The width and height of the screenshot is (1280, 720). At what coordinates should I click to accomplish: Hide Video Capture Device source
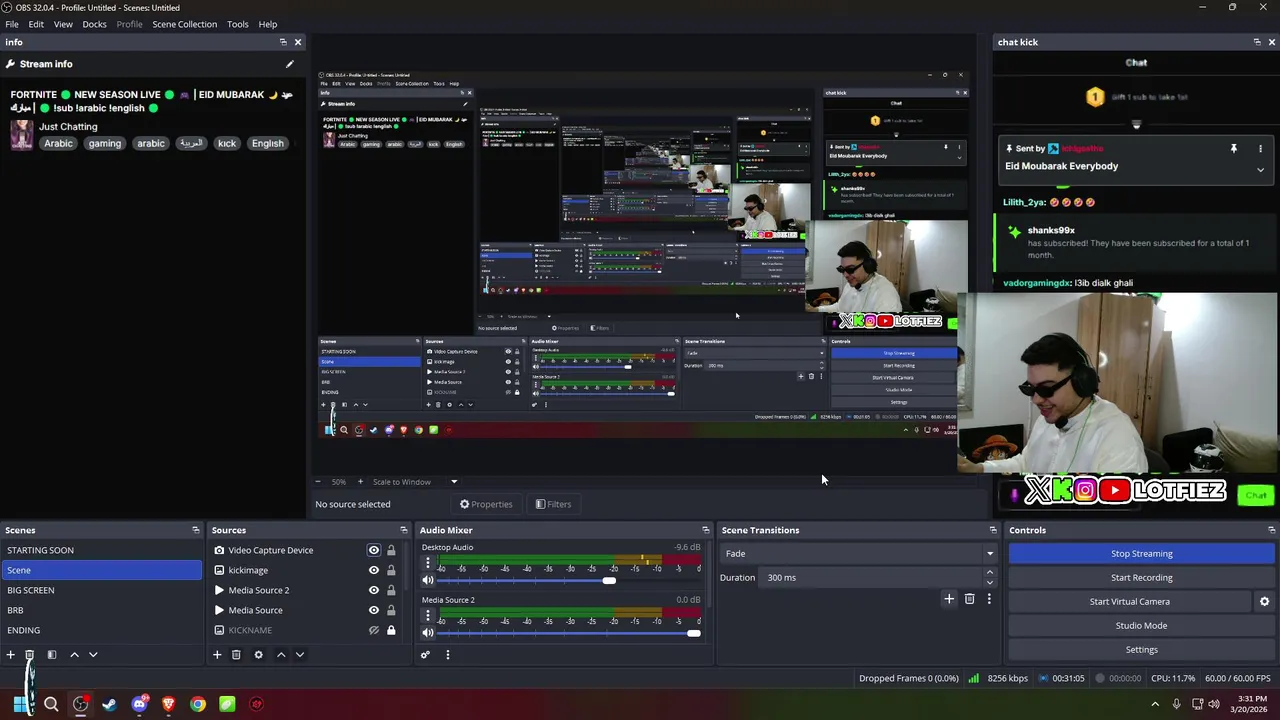point(374,550)
